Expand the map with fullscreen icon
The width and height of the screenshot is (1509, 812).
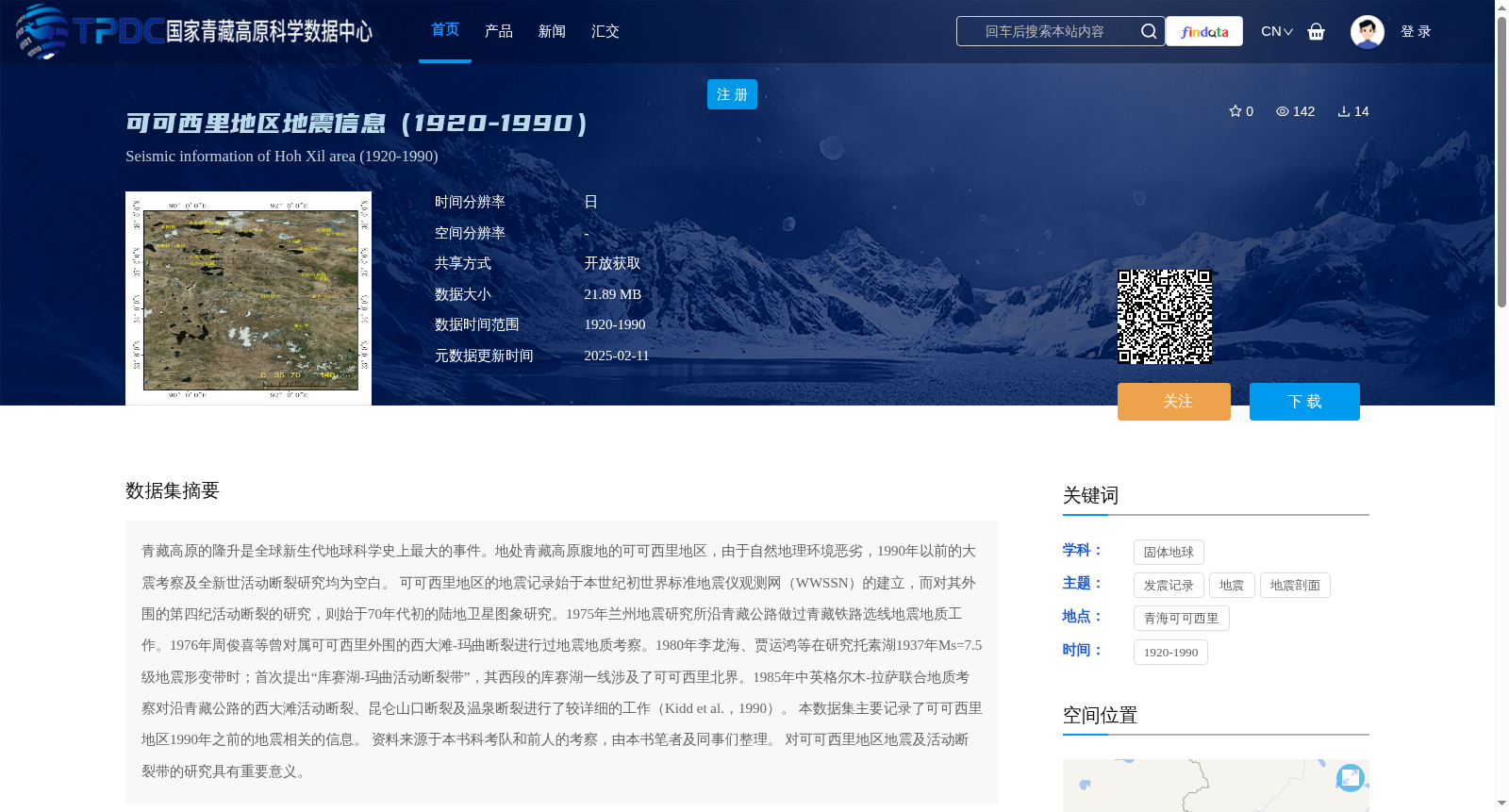pyautogui.click(x=1351, y=777)
